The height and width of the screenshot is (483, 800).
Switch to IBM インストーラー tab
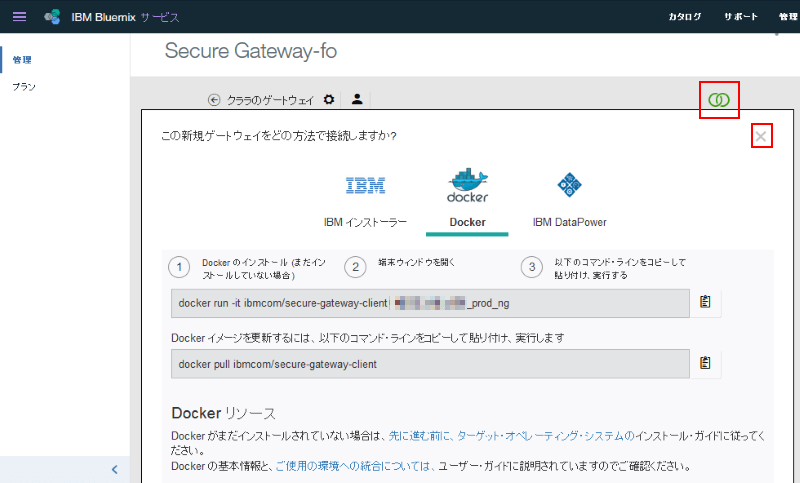[x=365, y=222]
